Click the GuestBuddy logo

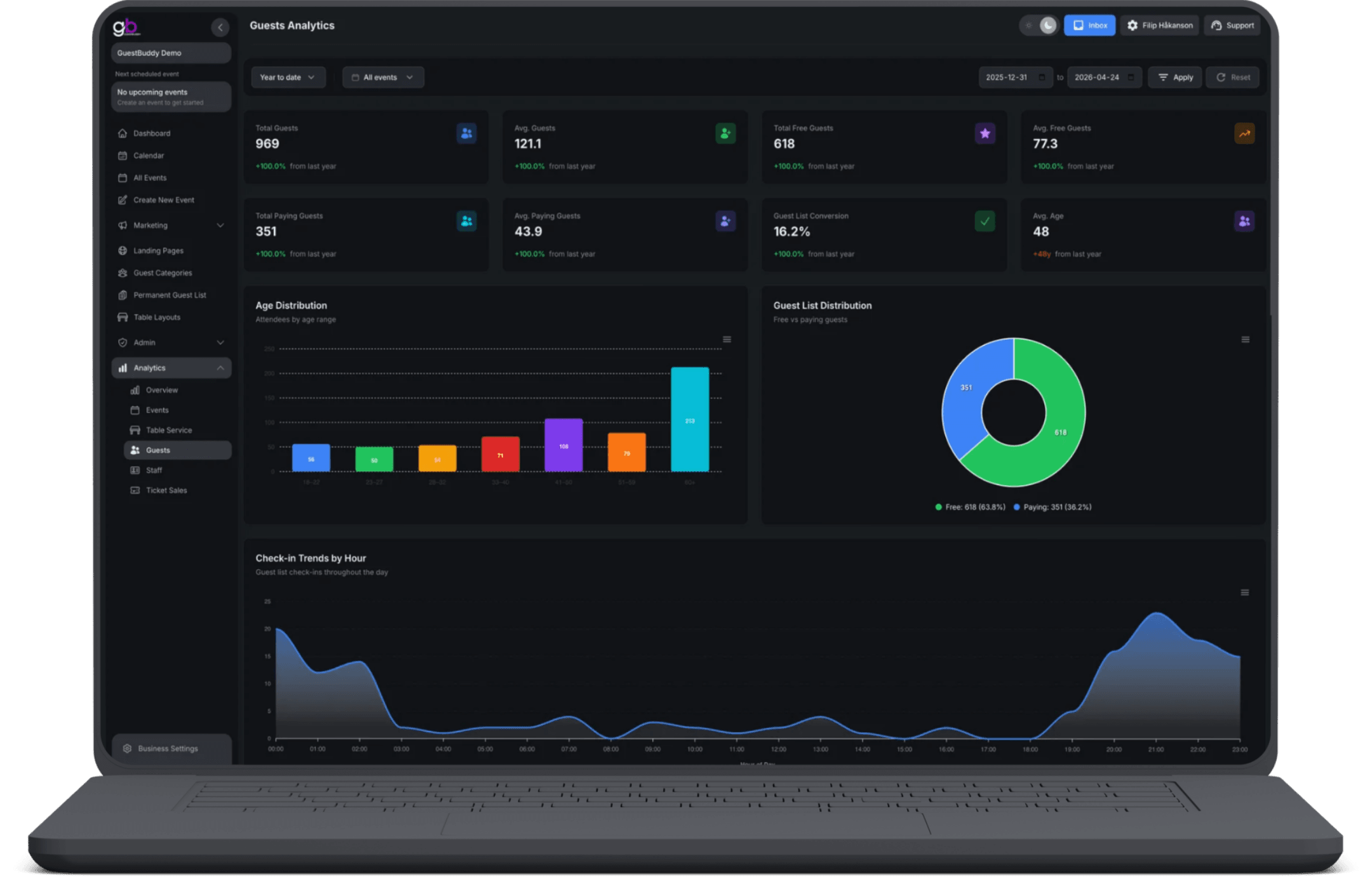click(x=126, y=27)
